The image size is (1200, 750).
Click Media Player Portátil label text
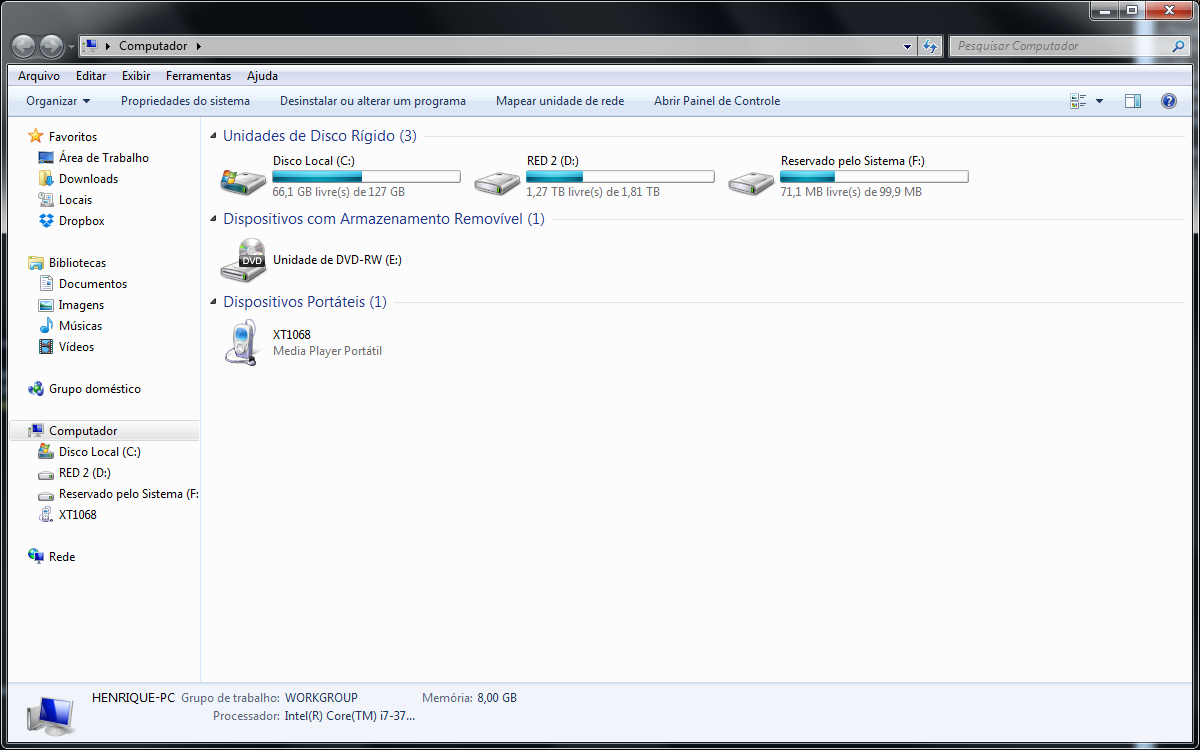tap(327, 351)
